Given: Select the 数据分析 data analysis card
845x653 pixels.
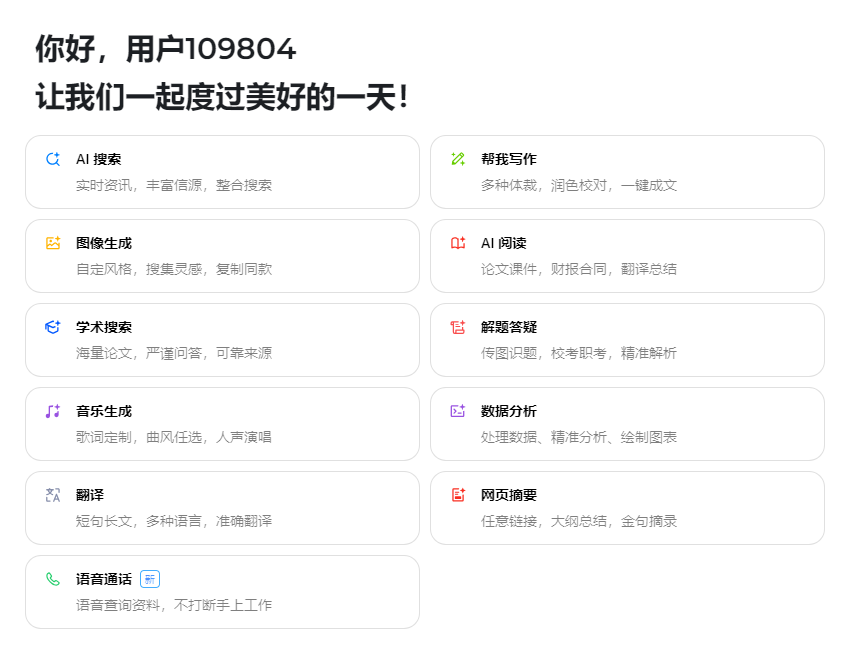Looking at the screenshot, I should [x=627, y=424].
